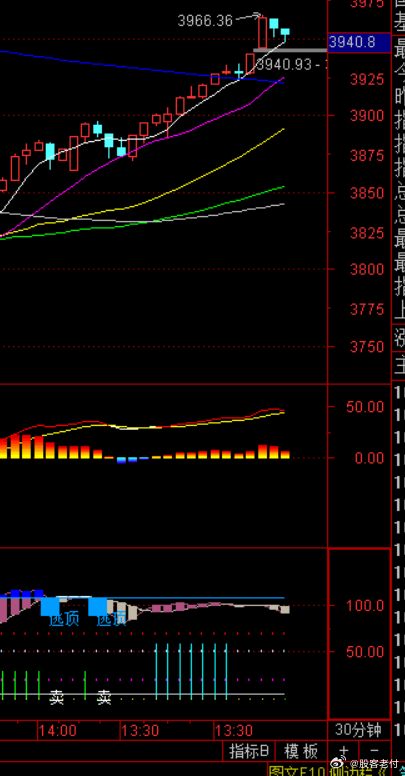Click the 3775 price axis label
This screenshot has width=405, height=776.
[x=367, y=309]
